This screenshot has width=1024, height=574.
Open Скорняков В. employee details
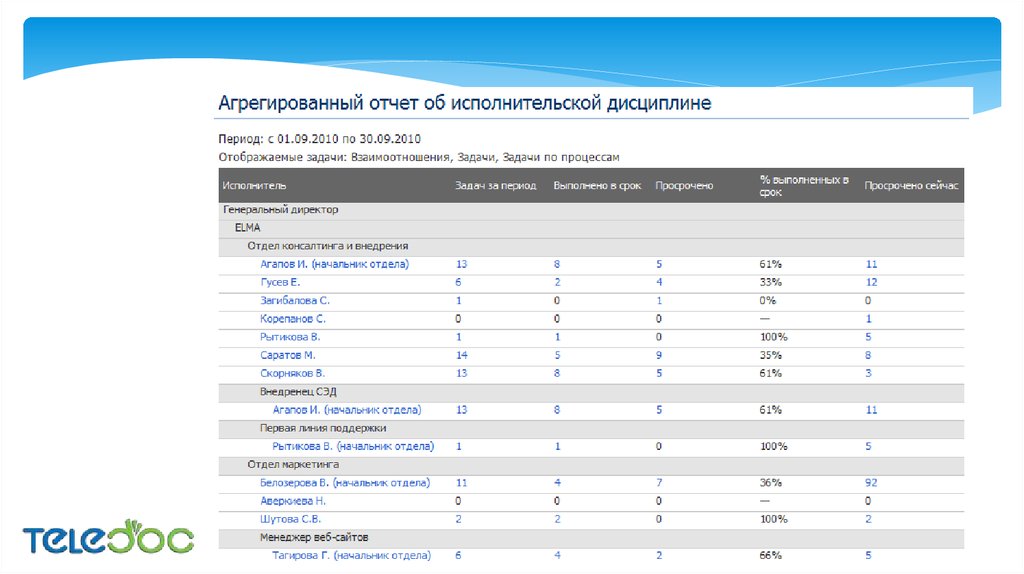[x=292, y=373]
